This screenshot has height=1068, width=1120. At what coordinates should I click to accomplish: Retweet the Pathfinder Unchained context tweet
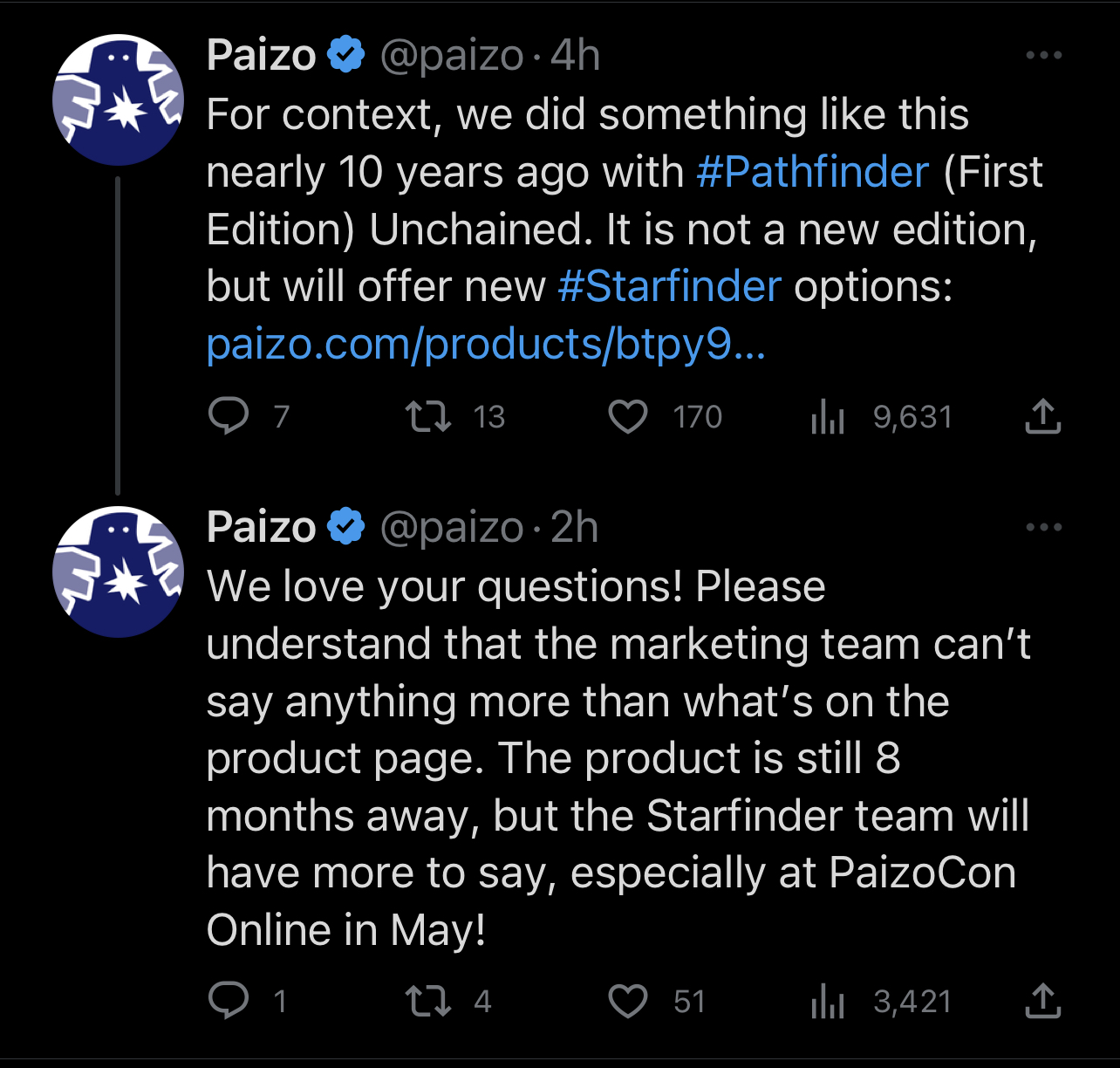429,416
